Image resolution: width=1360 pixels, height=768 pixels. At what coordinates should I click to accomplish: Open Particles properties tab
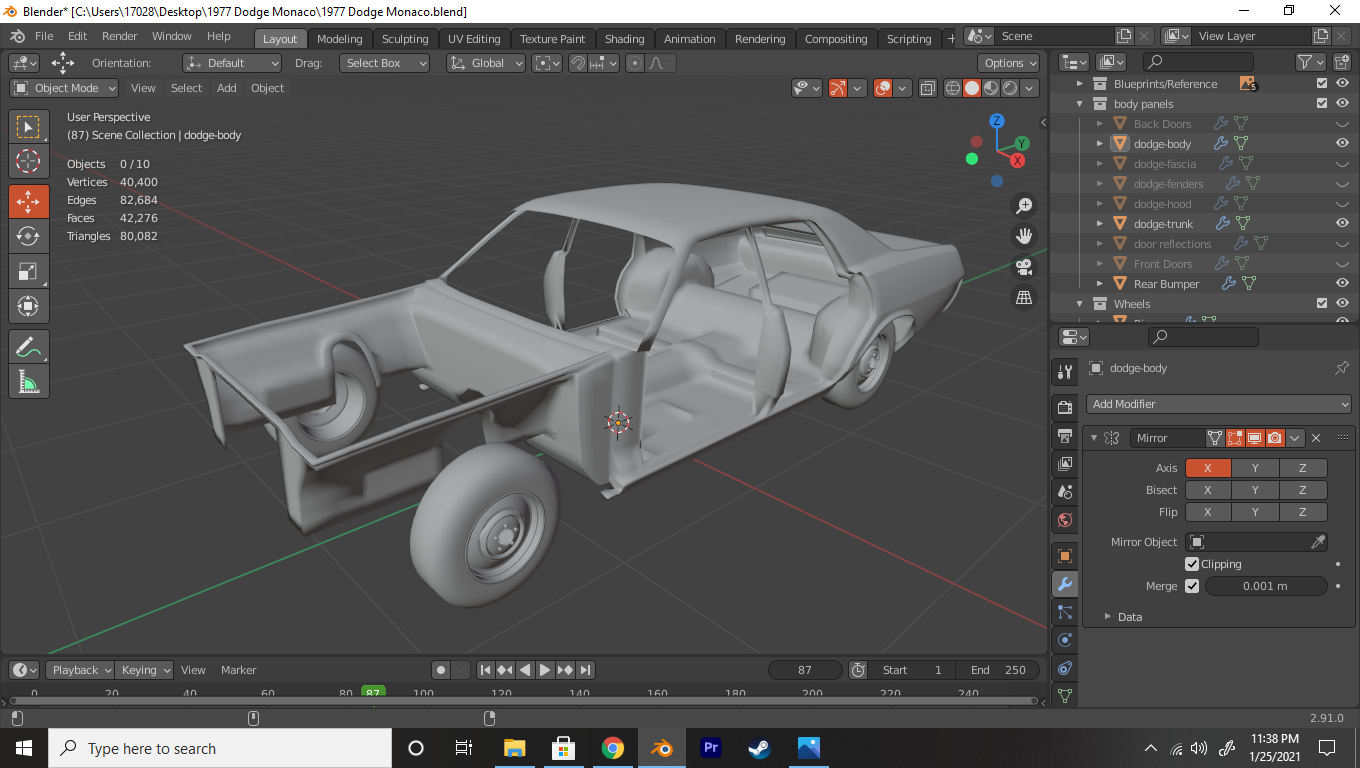tap(1065, 612)
